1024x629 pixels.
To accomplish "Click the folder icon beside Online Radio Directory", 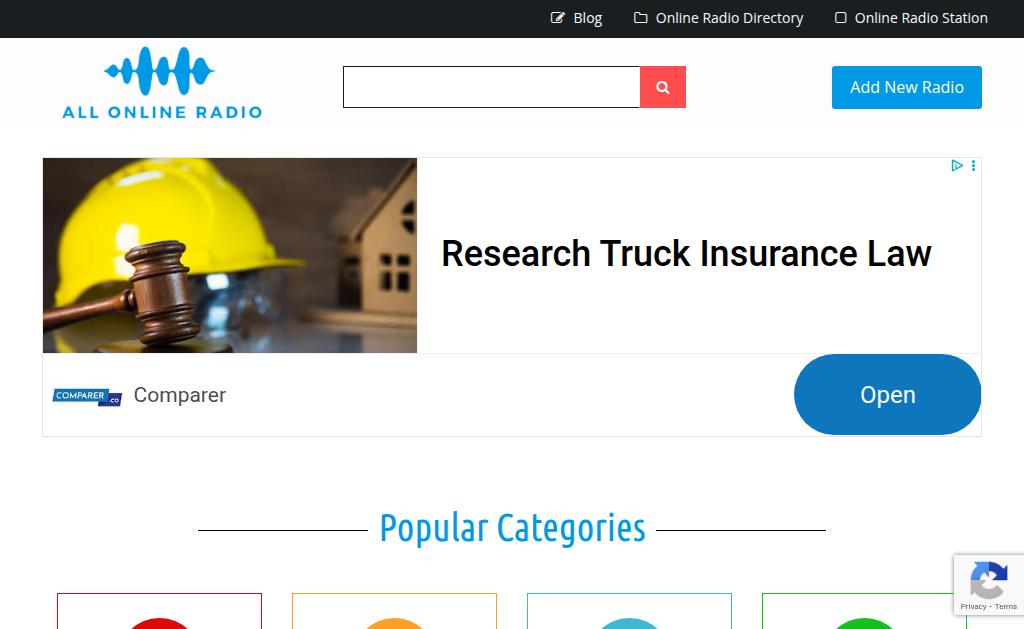I will click(641, 18).
